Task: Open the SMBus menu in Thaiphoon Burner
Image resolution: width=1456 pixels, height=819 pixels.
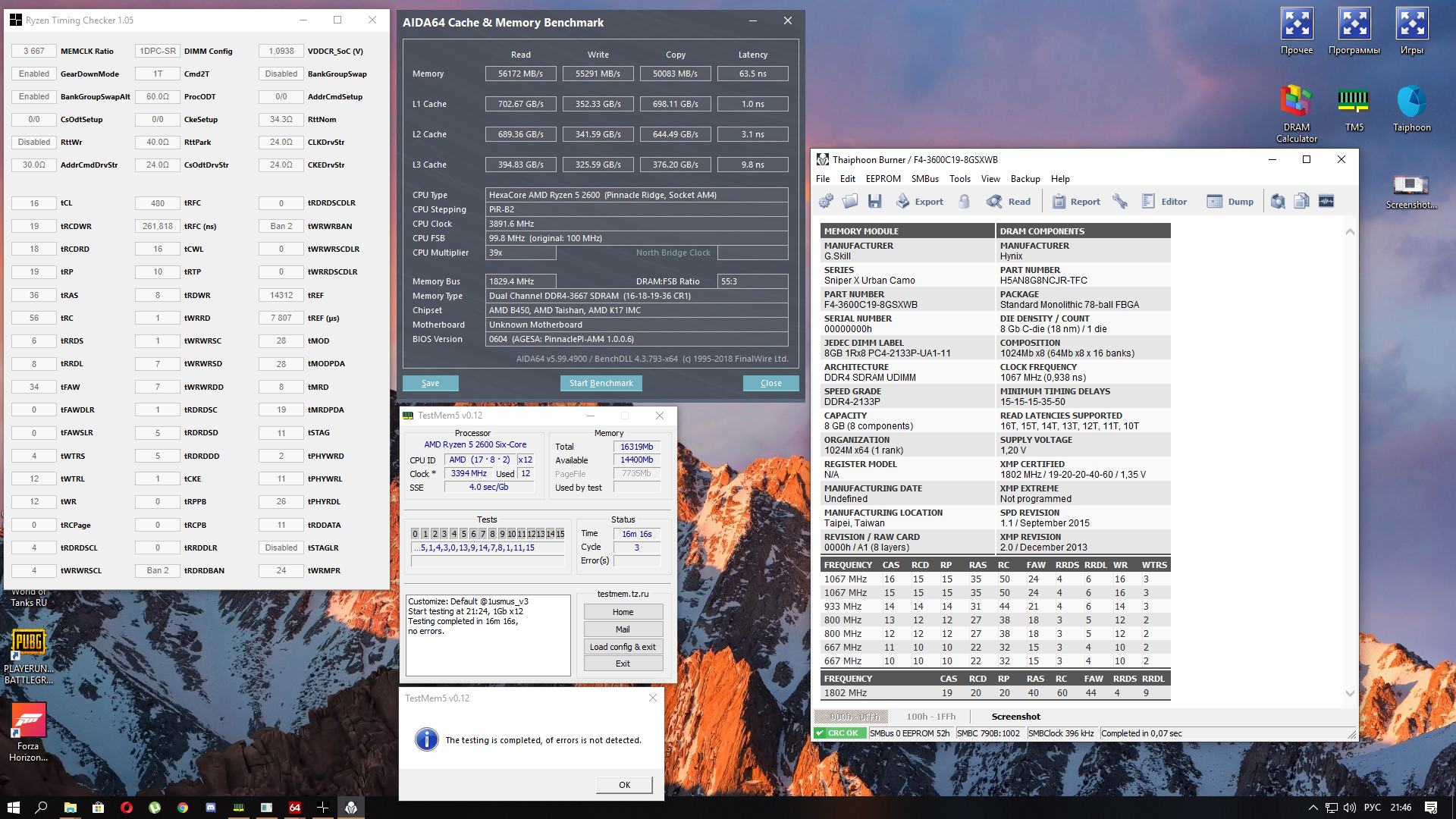Action: tap(924, 179)
